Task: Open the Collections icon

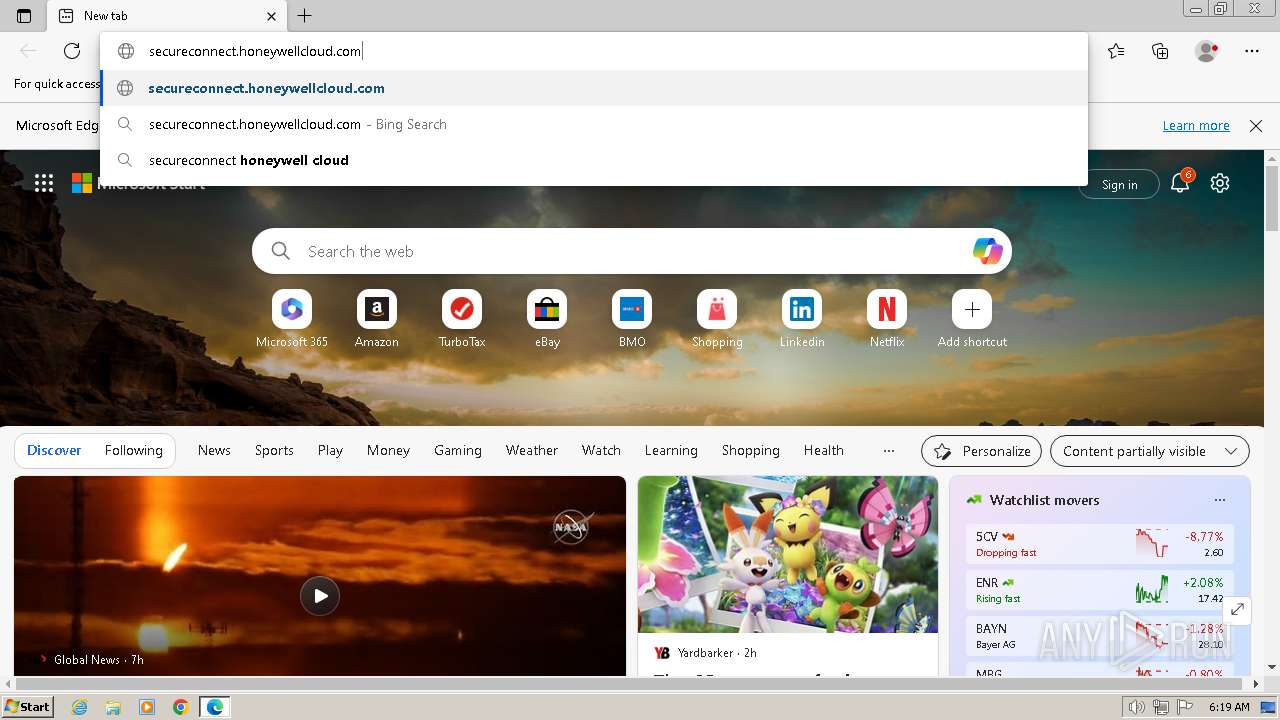Action: pyautogui.click(x=1160, y=51)
